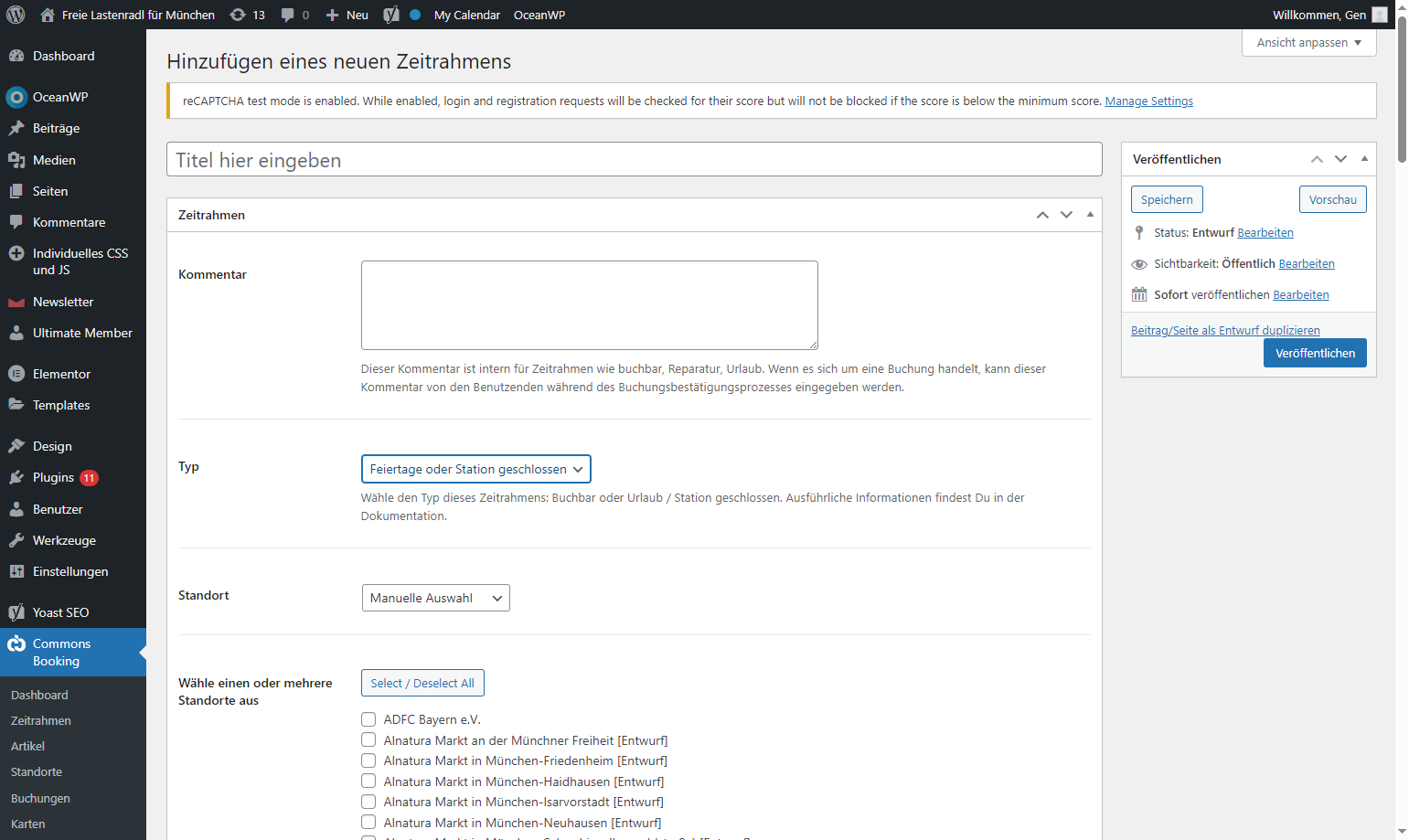Open My Calendar in admin bar
The image size is (1409, 840).
click(467, 15)
